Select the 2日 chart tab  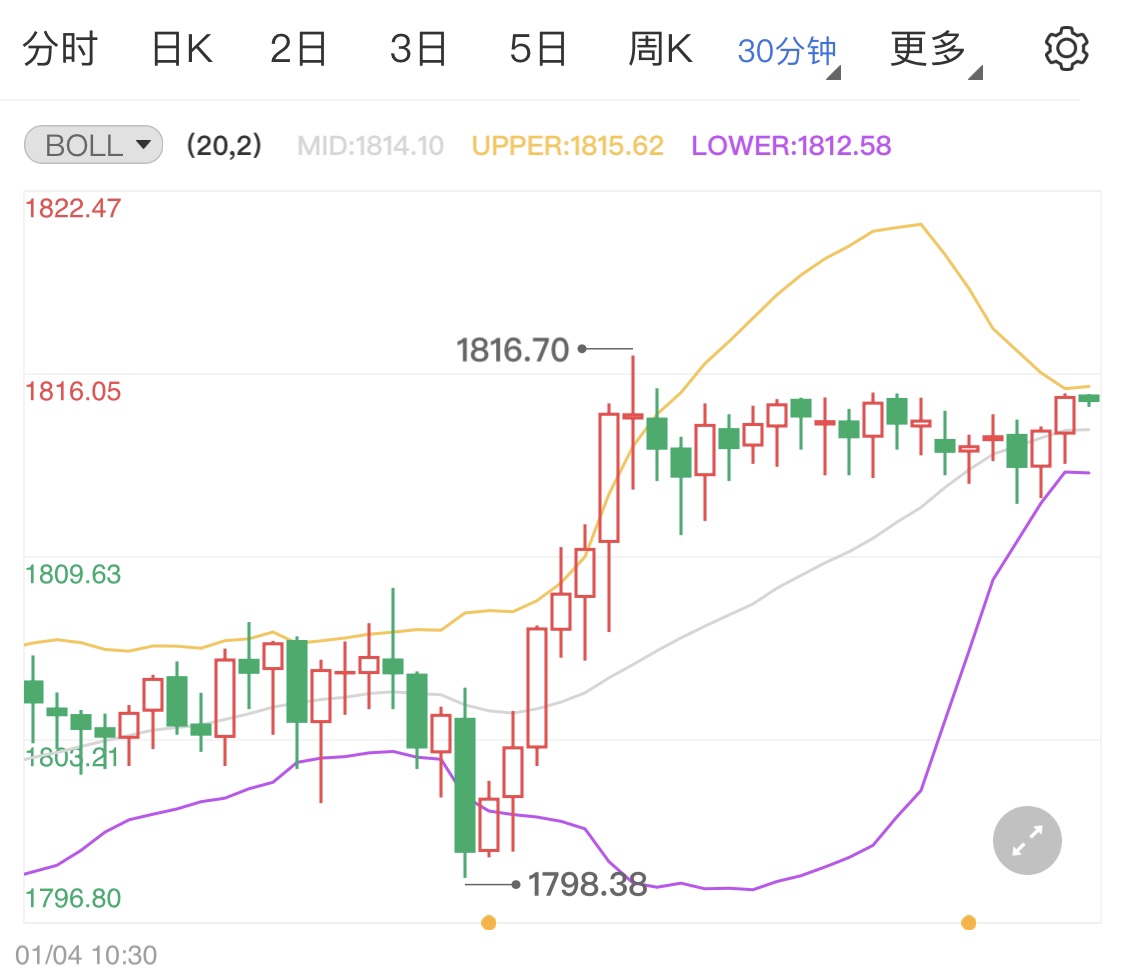click(298, 49)
